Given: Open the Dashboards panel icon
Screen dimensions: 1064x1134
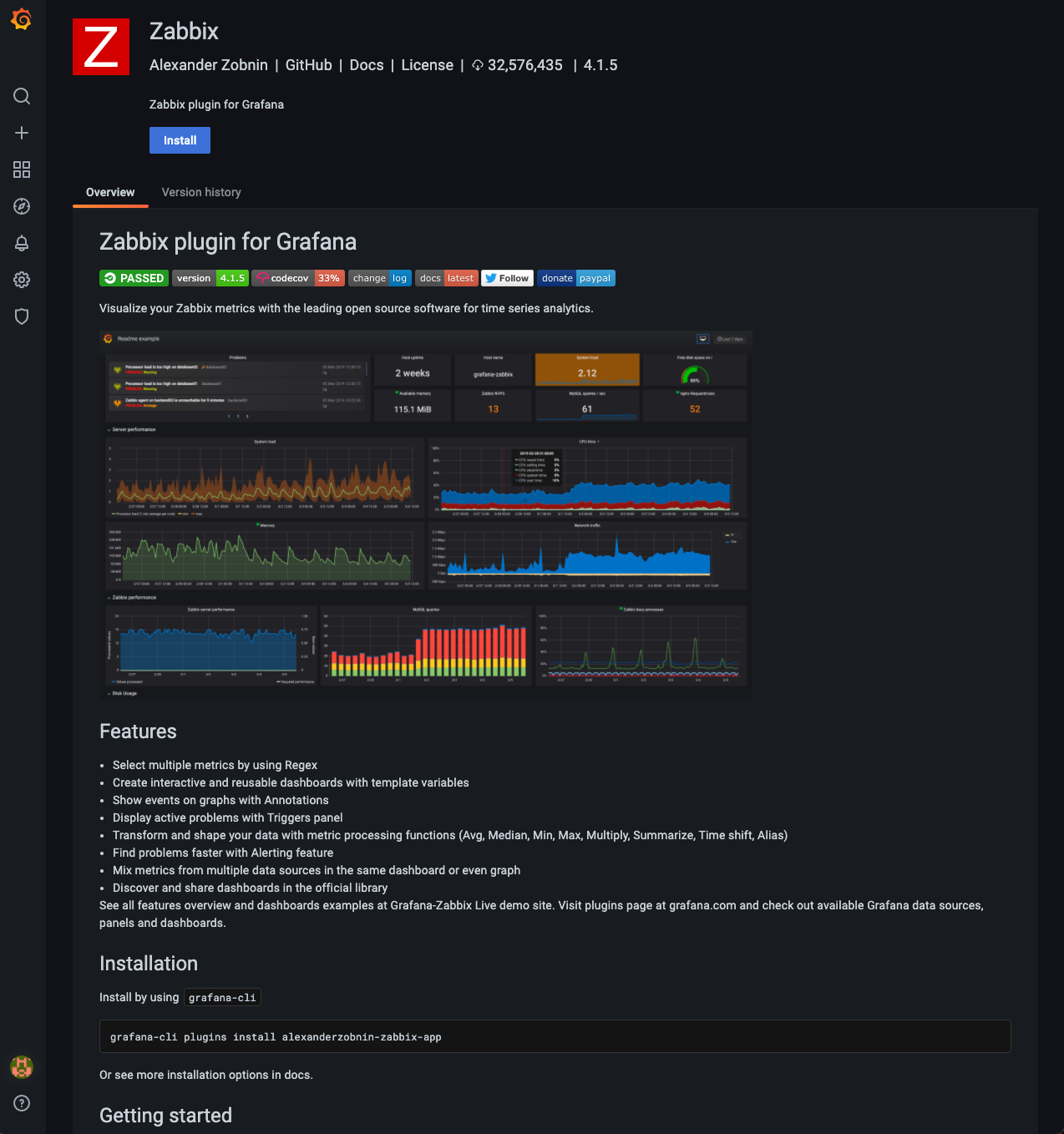Looking at the screenshot, I should coord(21,169).
